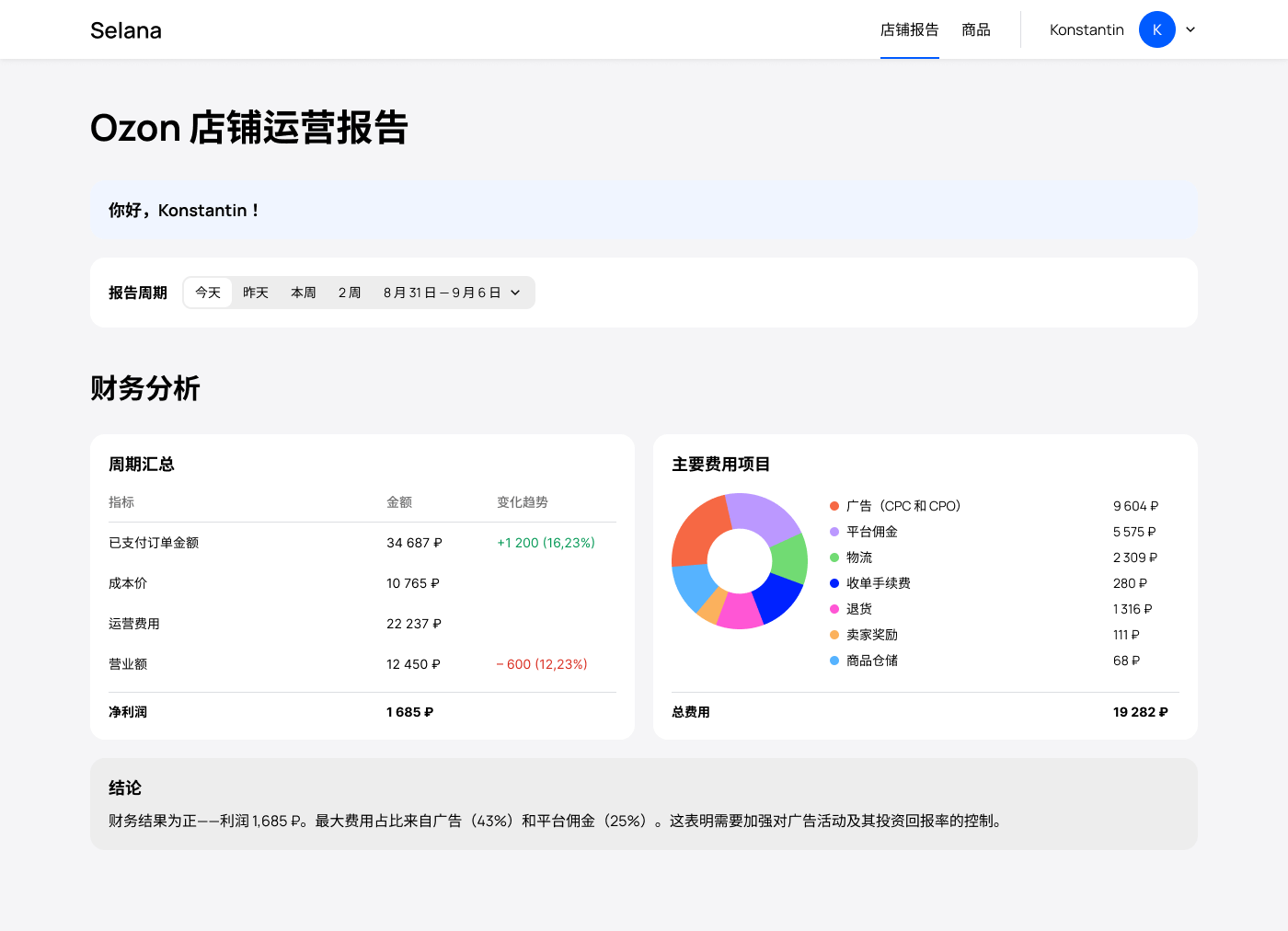The image size is (1288, 931).
Task: Click the yellow 卖家奖励 legend dot
Action: pyautogui.click(x=834, y=635)
